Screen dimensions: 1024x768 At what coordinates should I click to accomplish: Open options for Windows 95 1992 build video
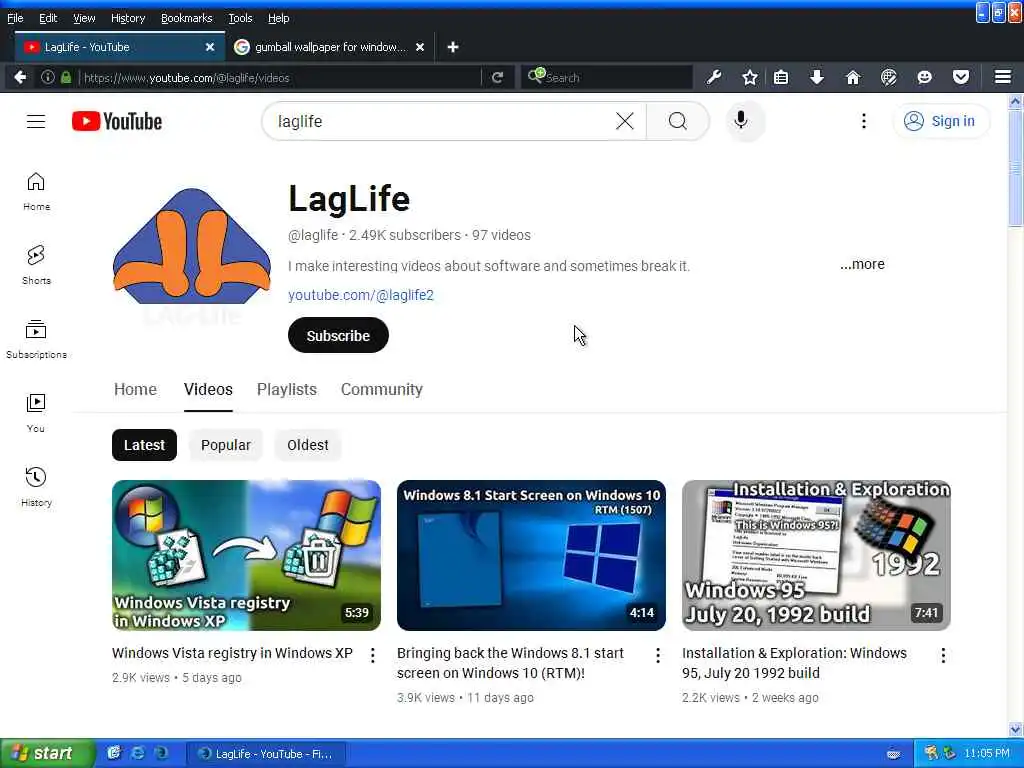click(x=943, y=655)
